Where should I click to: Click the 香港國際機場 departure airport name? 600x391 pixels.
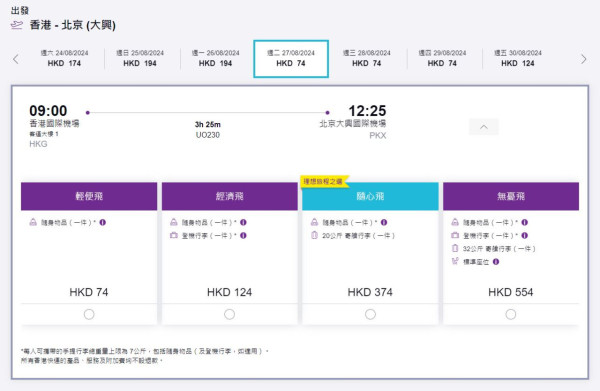[54, 123]
